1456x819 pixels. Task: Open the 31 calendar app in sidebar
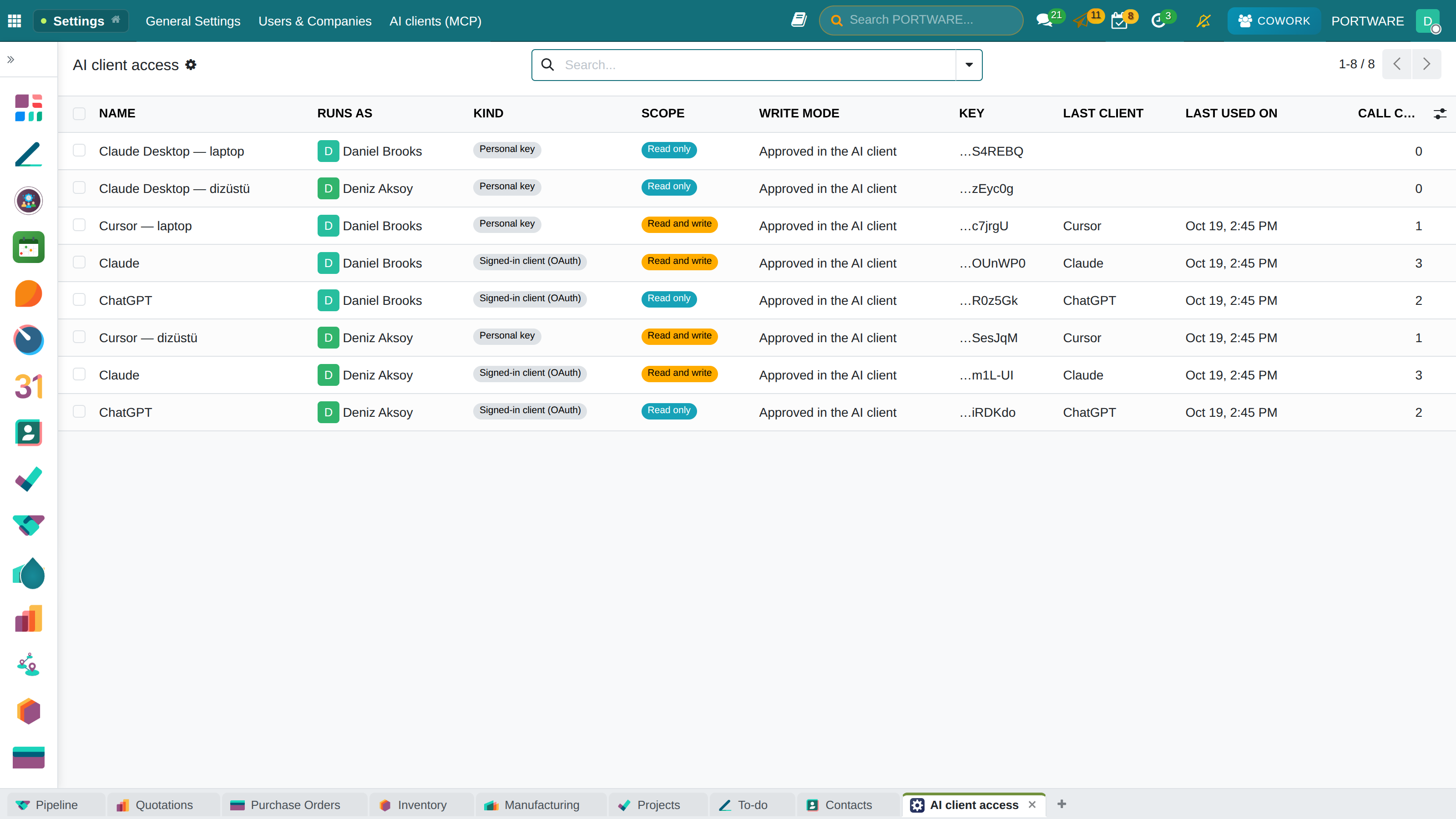coord(28,387)
